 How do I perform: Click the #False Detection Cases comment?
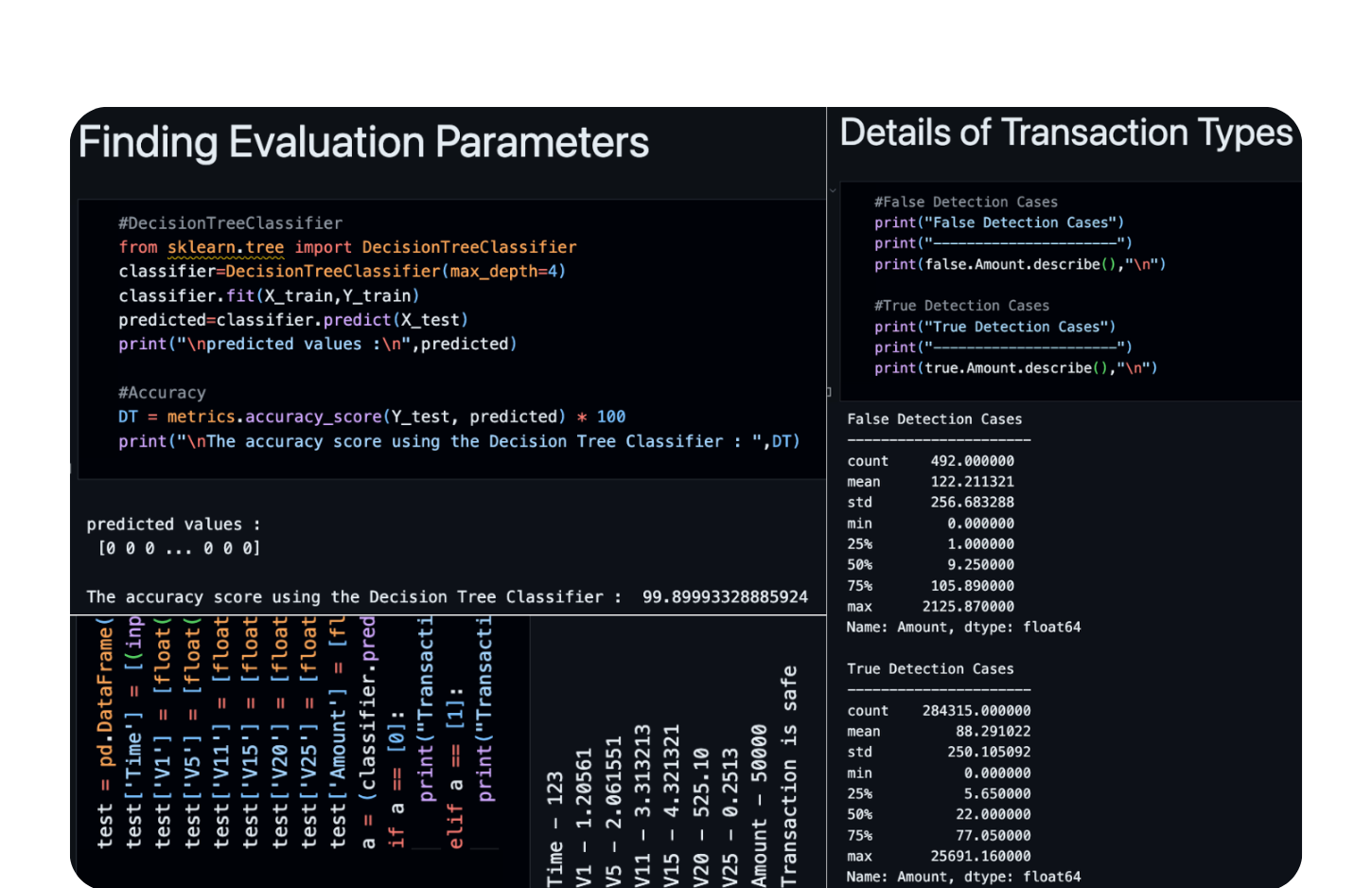(x=965, y=202)
